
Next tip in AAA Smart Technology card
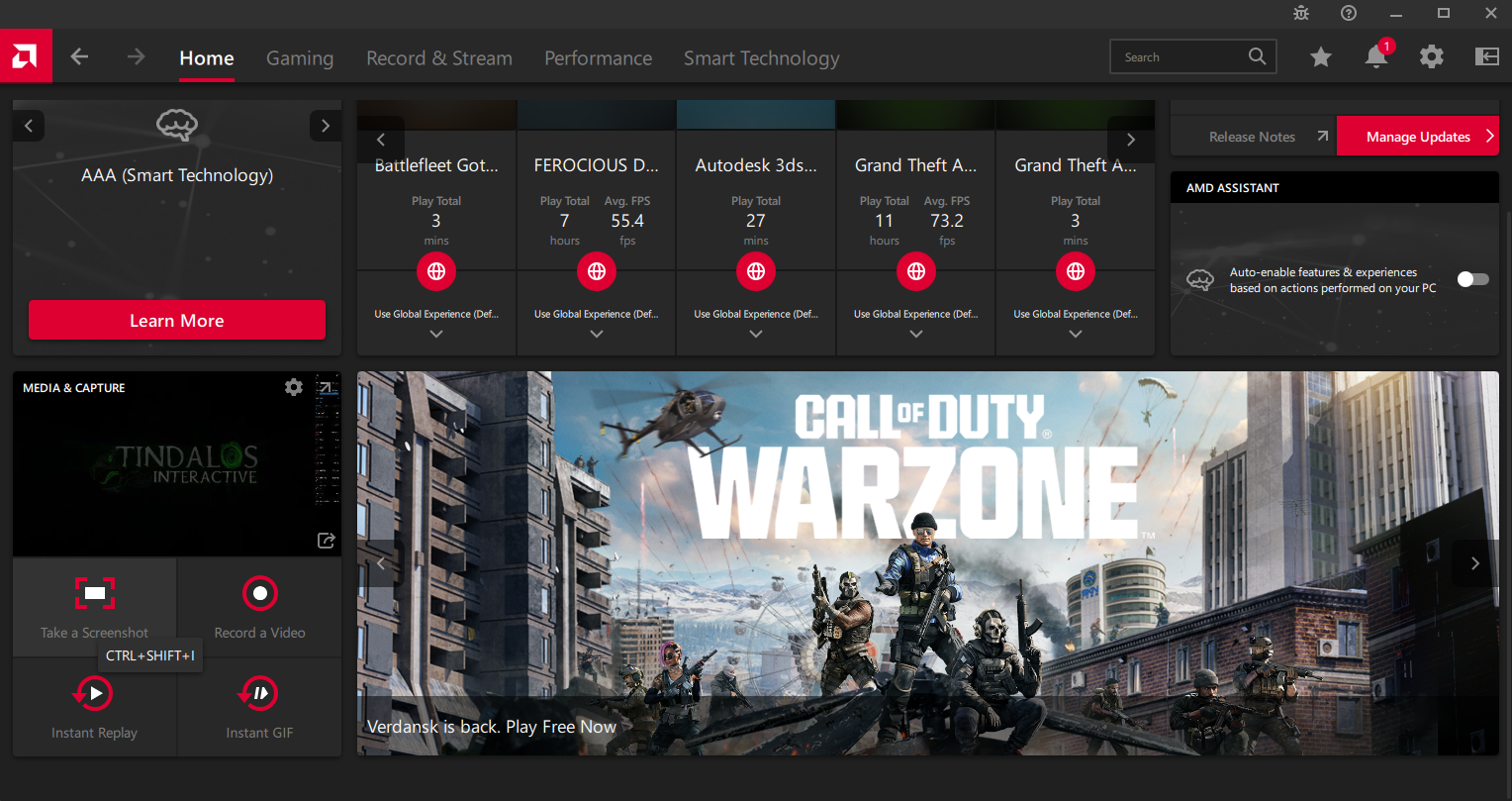(x=325, y=126)
